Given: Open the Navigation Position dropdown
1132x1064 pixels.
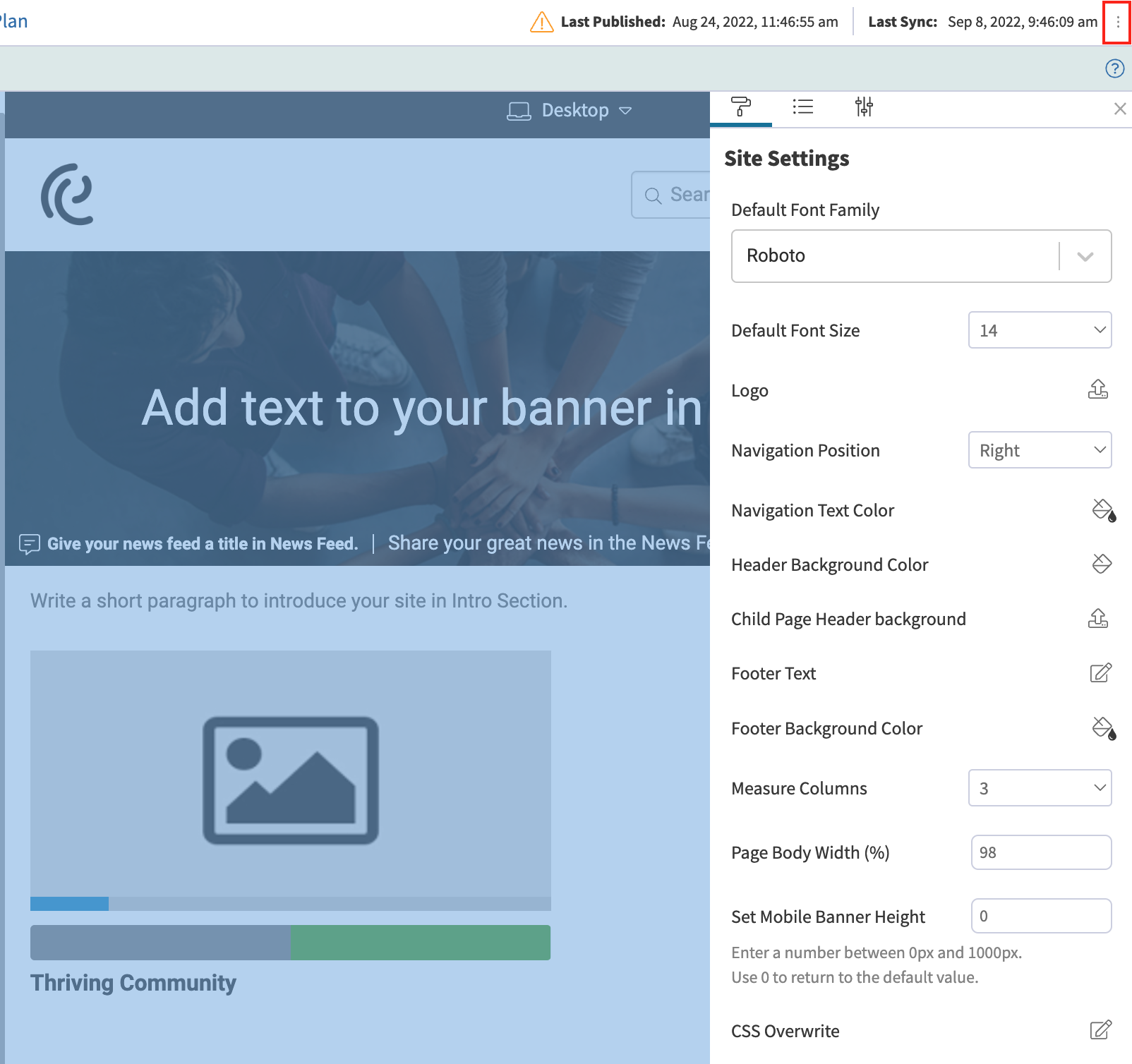Looking at the screenshot, I should pos(1040,450).
